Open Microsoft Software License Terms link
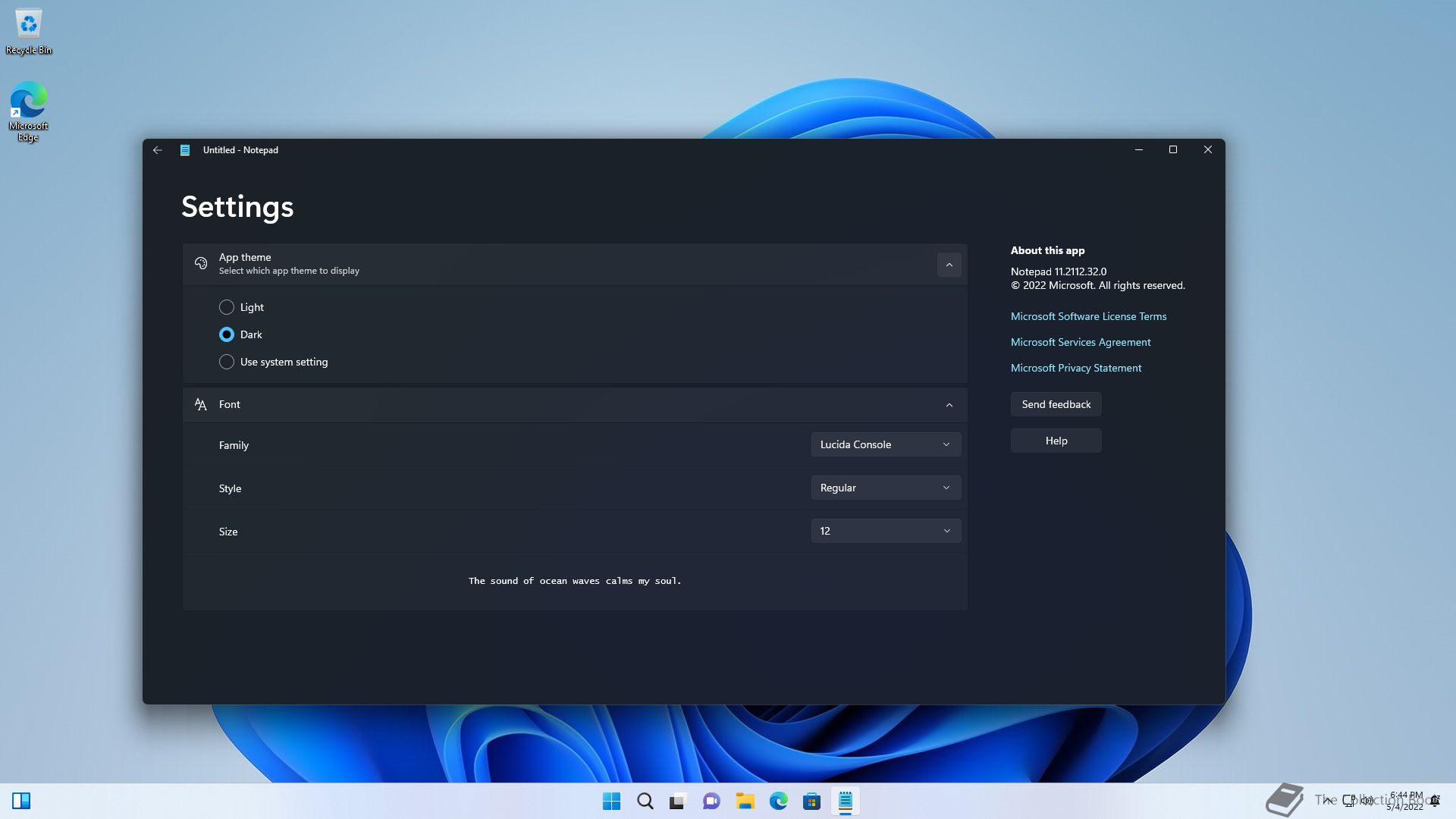The width and height of the screenshot is (1456, 819). (1088, 316)
